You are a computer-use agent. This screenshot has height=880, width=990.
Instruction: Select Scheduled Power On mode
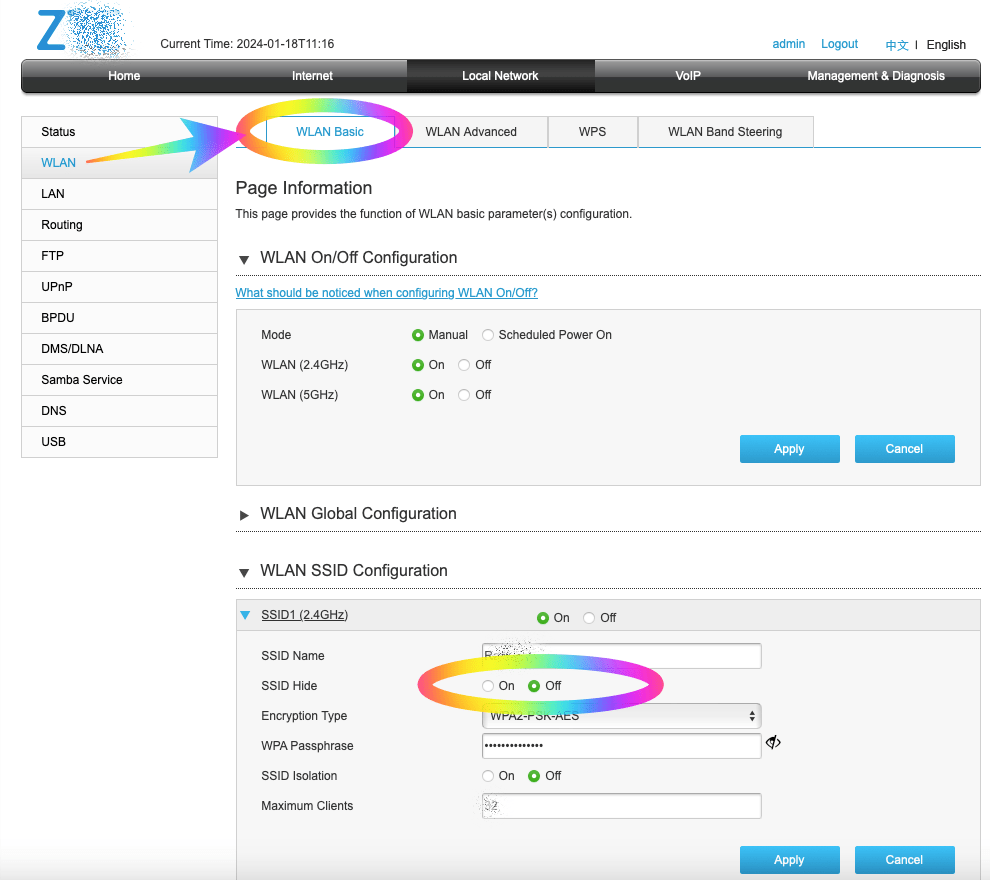[487, 335]
